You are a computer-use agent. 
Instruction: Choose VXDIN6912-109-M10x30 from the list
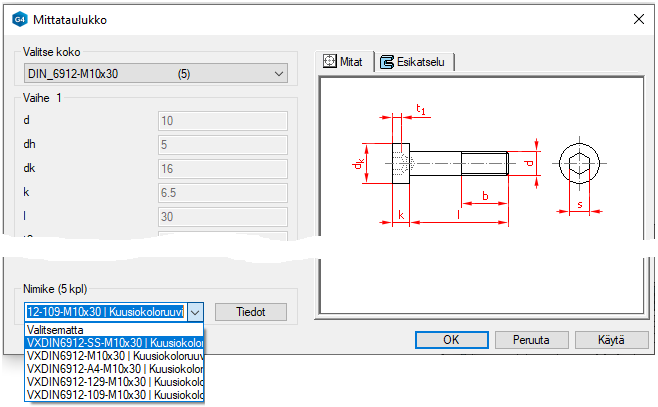coord(114,395)
